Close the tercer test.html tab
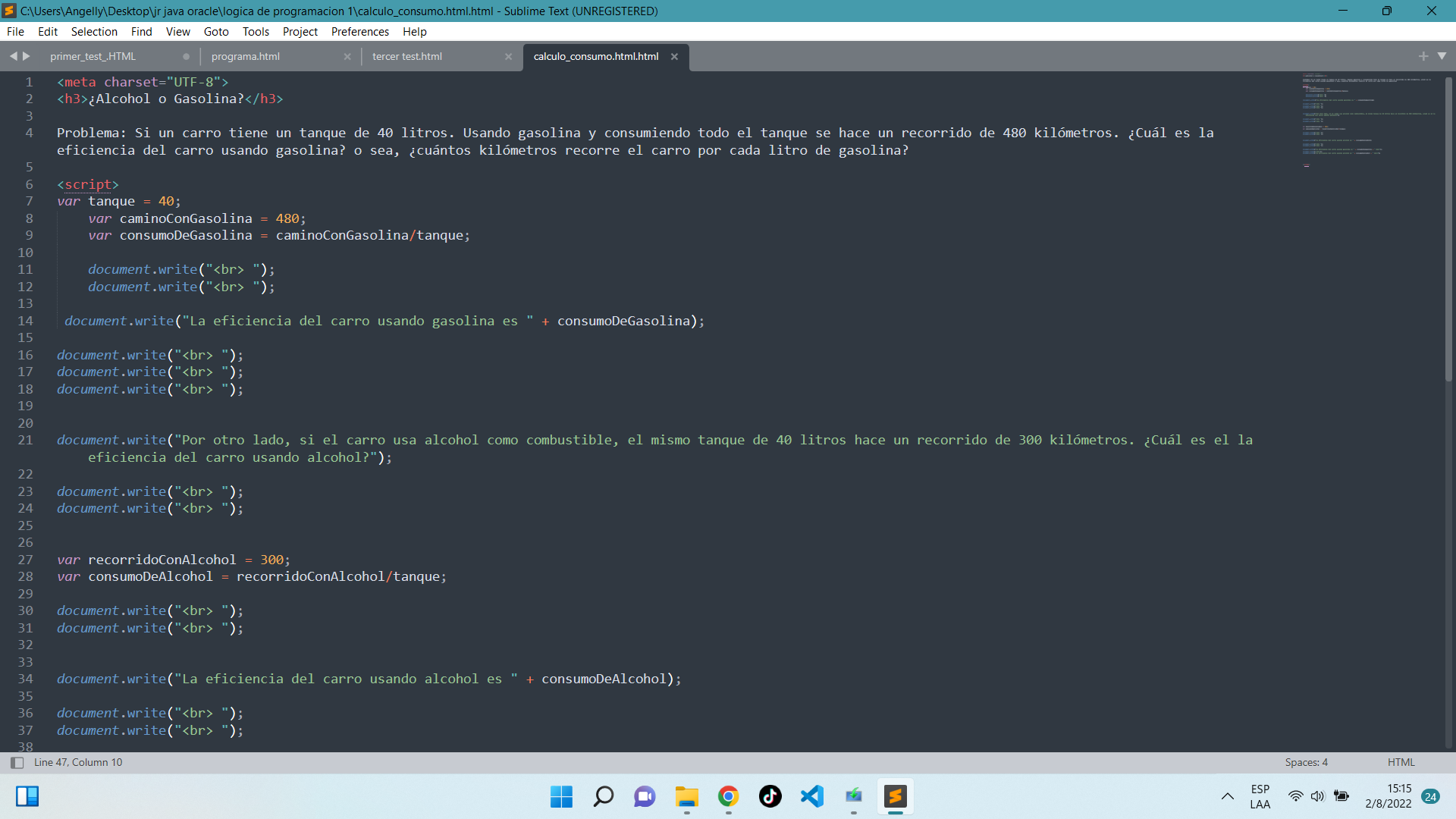 (x=508, y=57)
